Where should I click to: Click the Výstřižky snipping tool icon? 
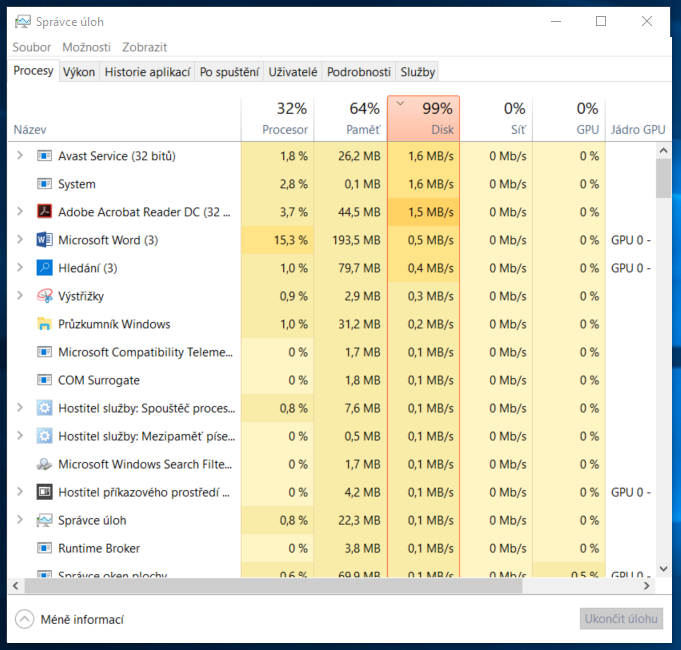[x=44, y=296]
